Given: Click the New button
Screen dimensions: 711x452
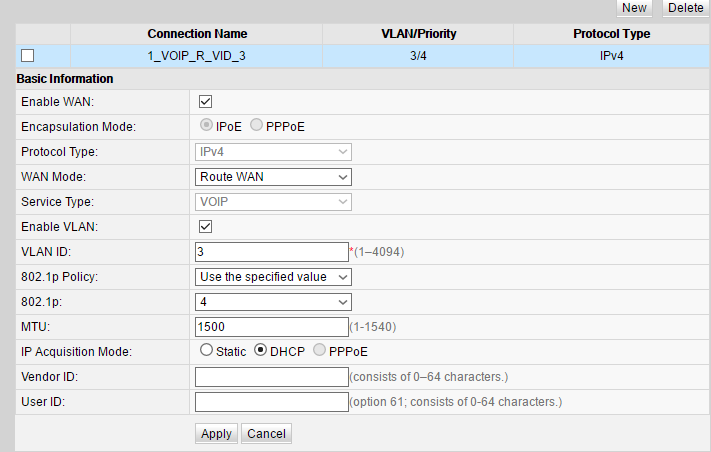Looking at the screenshot, I should click(x=635, y=8).
